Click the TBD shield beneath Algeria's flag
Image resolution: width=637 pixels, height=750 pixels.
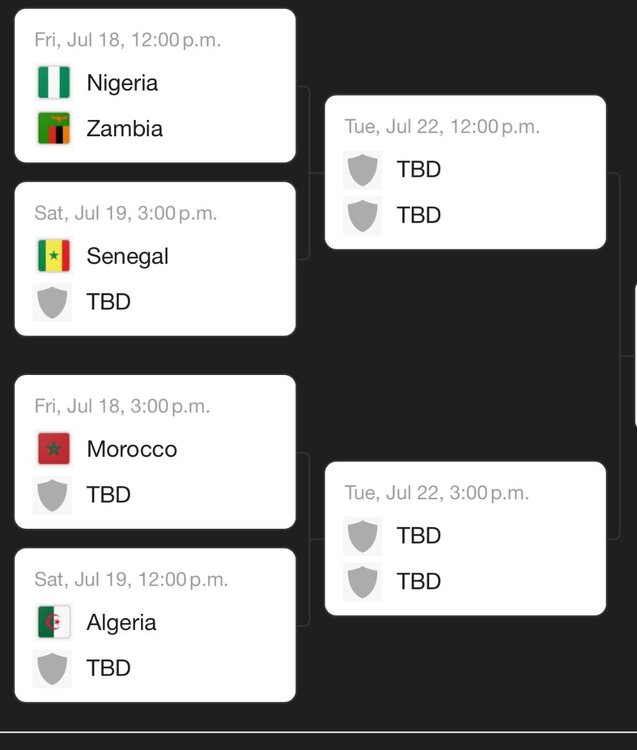[x=53, y=668]
